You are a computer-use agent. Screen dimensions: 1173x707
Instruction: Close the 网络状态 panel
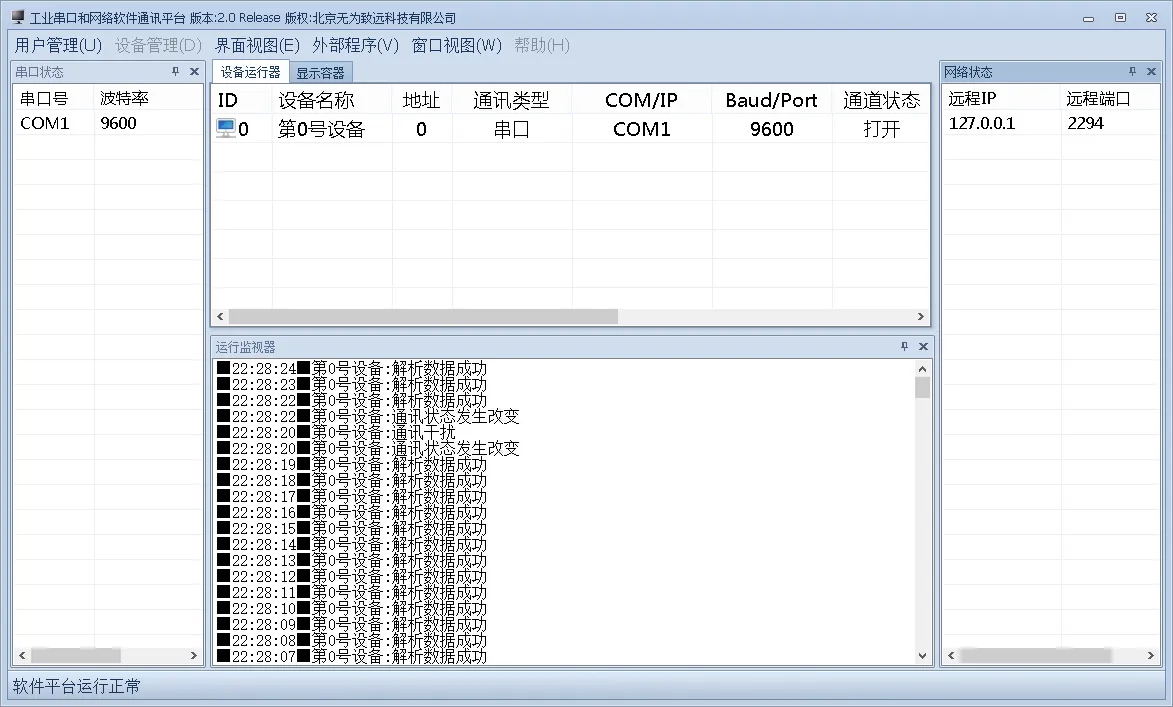tap(1151, 72)
